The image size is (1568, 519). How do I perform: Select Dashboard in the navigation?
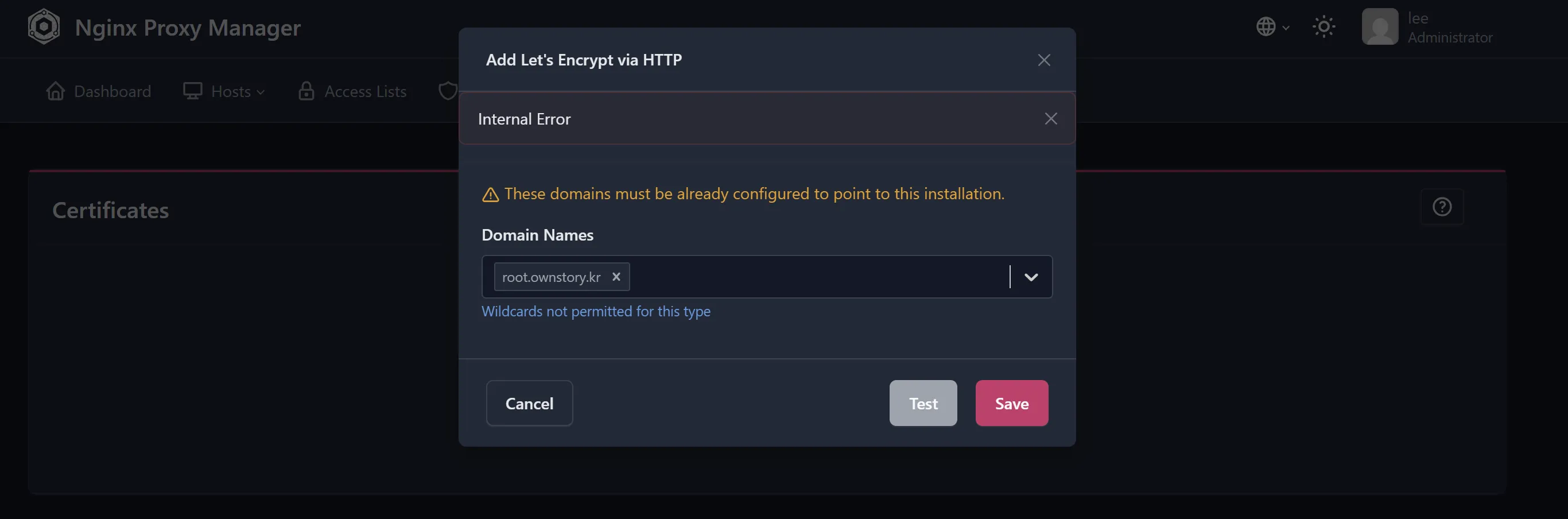pos(112,91)
